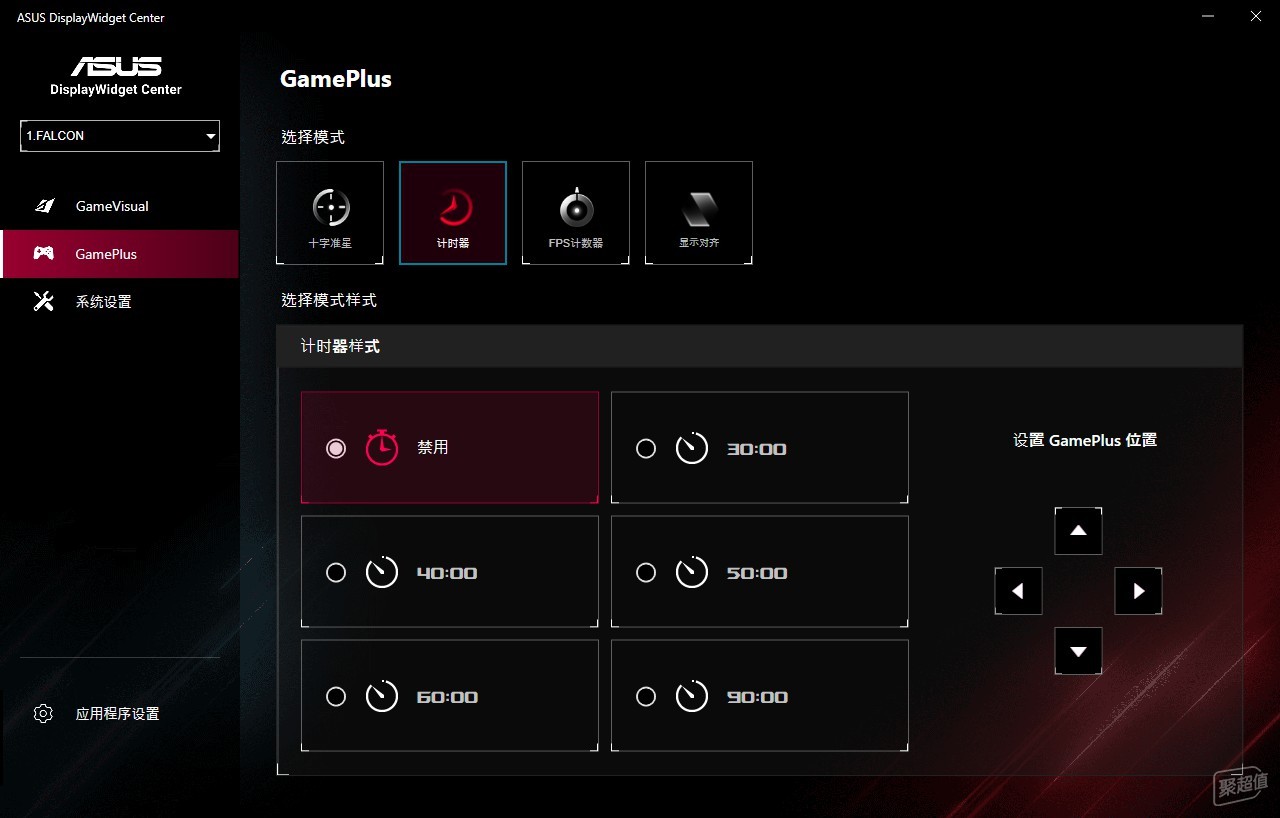Move GamePlus position right with arrow
1280x818 pixels.
click(1138, 591)
